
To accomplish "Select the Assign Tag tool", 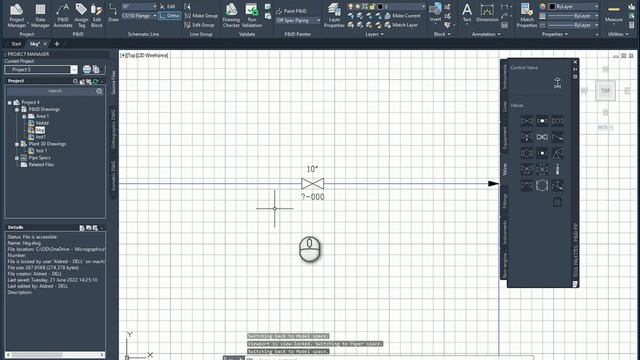I will pos(81,16).
